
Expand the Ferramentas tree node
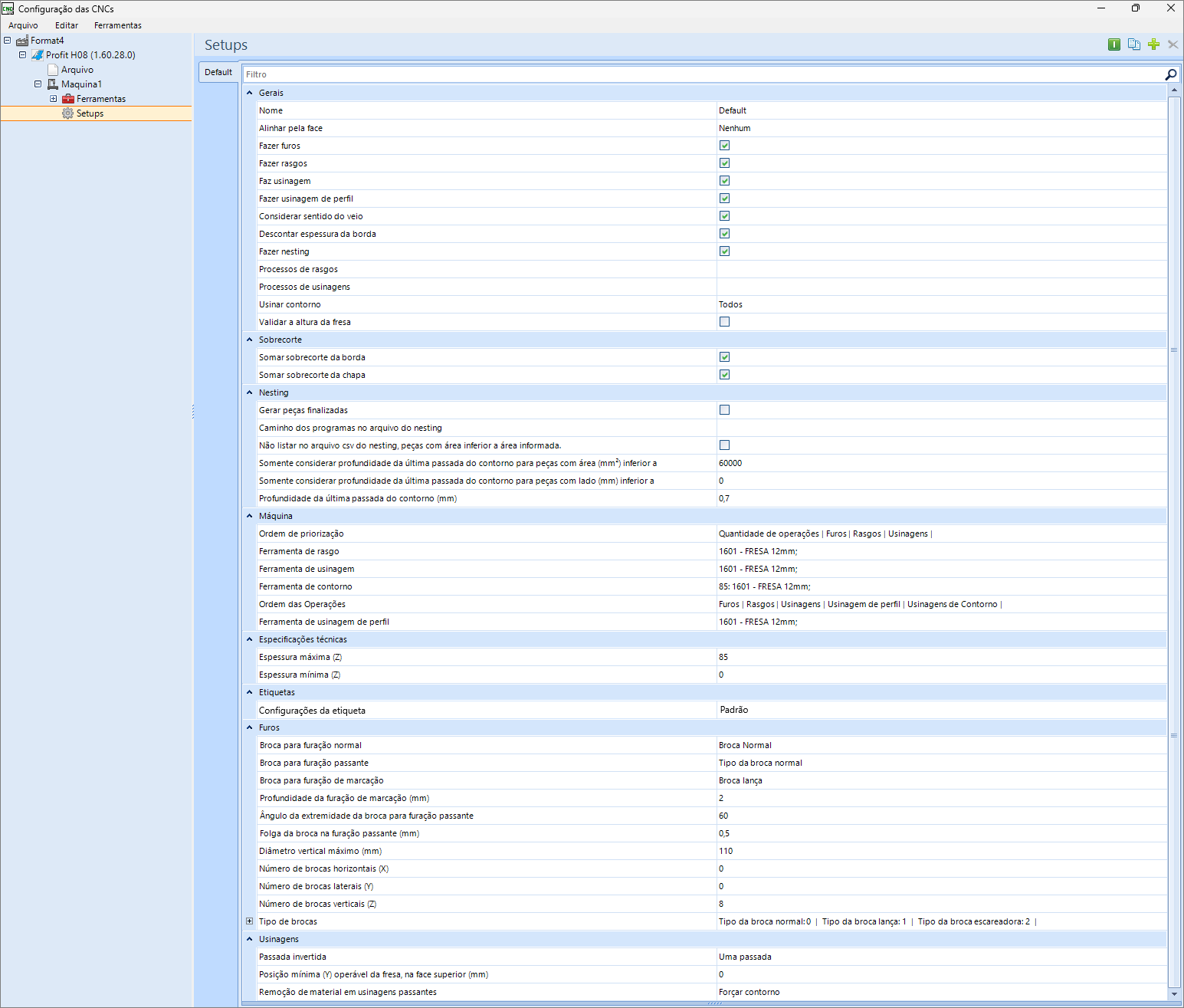pyautogui.click(x=53, y=99)
